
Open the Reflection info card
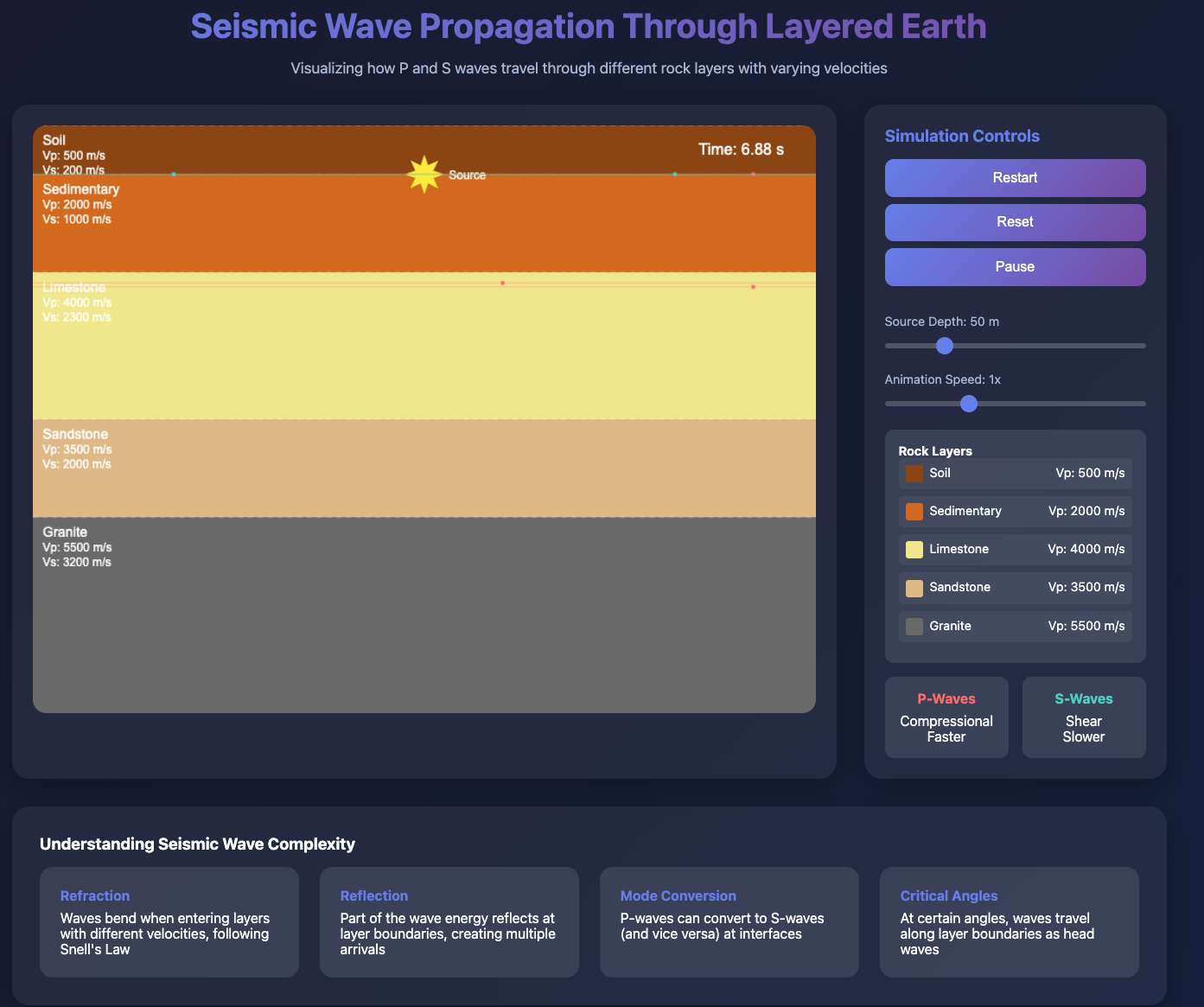pyautogui.click(x=449, y=922)
